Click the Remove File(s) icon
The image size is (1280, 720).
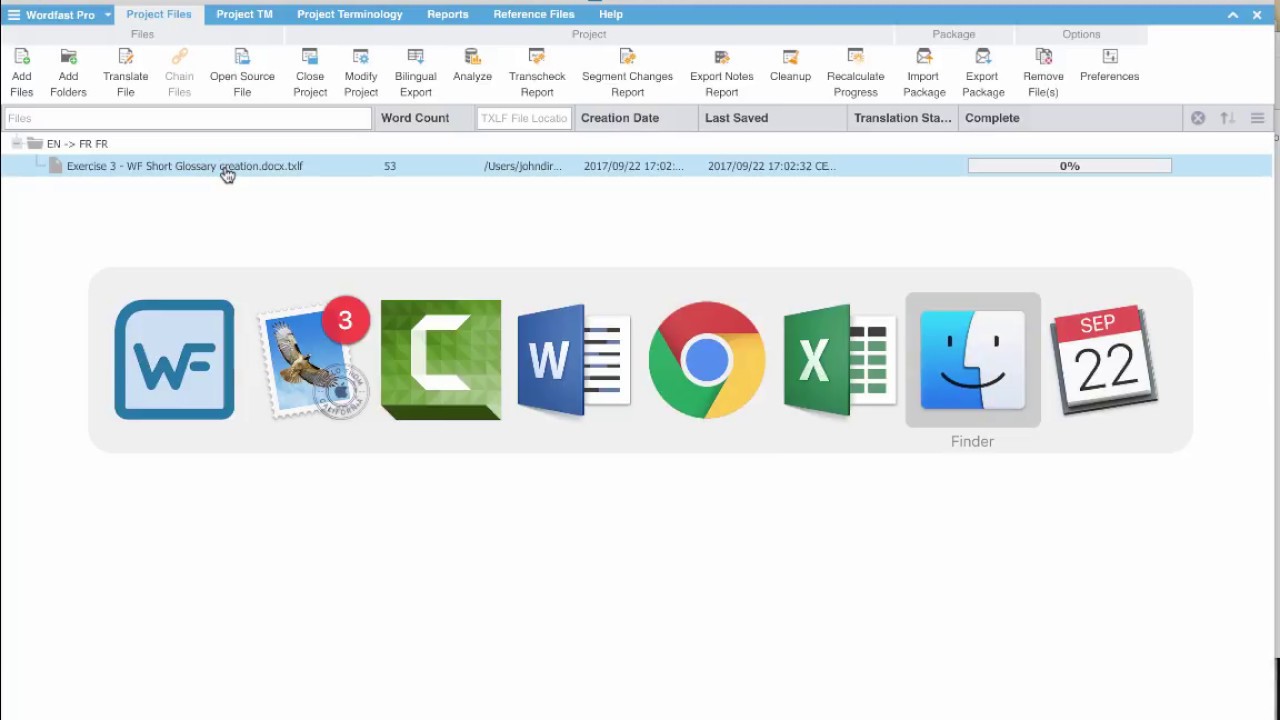[1043, 57]
